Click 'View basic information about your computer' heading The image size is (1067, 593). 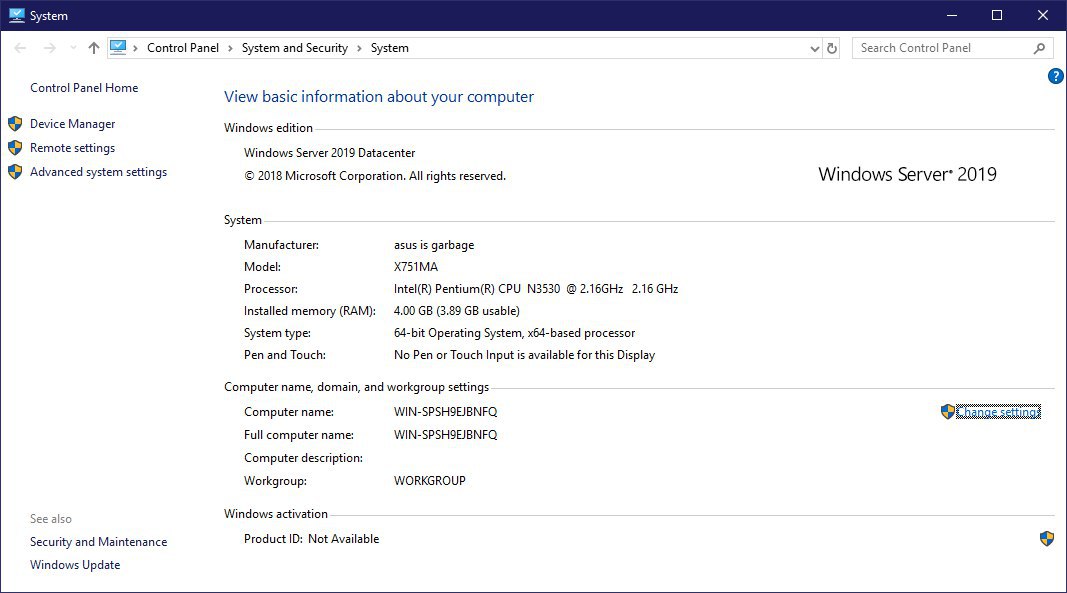coord(379,97)
